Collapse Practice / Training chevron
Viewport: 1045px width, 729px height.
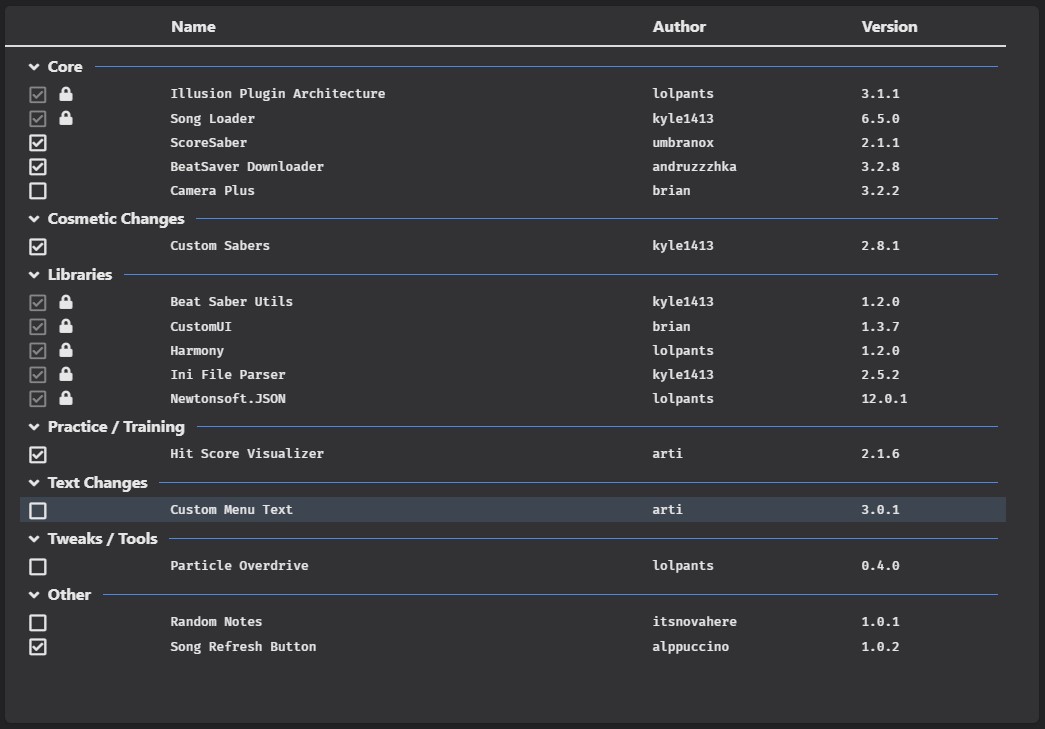tap(34, 426)
